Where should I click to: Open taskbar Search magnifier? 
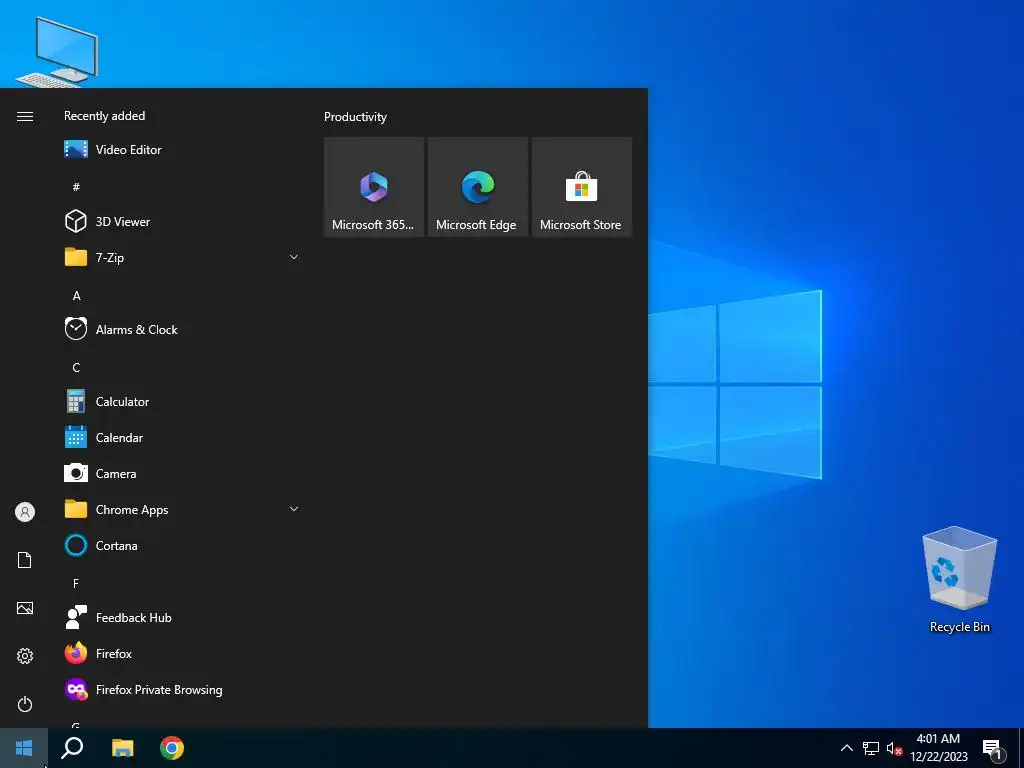pyautogui.click(x=72, y=748)
